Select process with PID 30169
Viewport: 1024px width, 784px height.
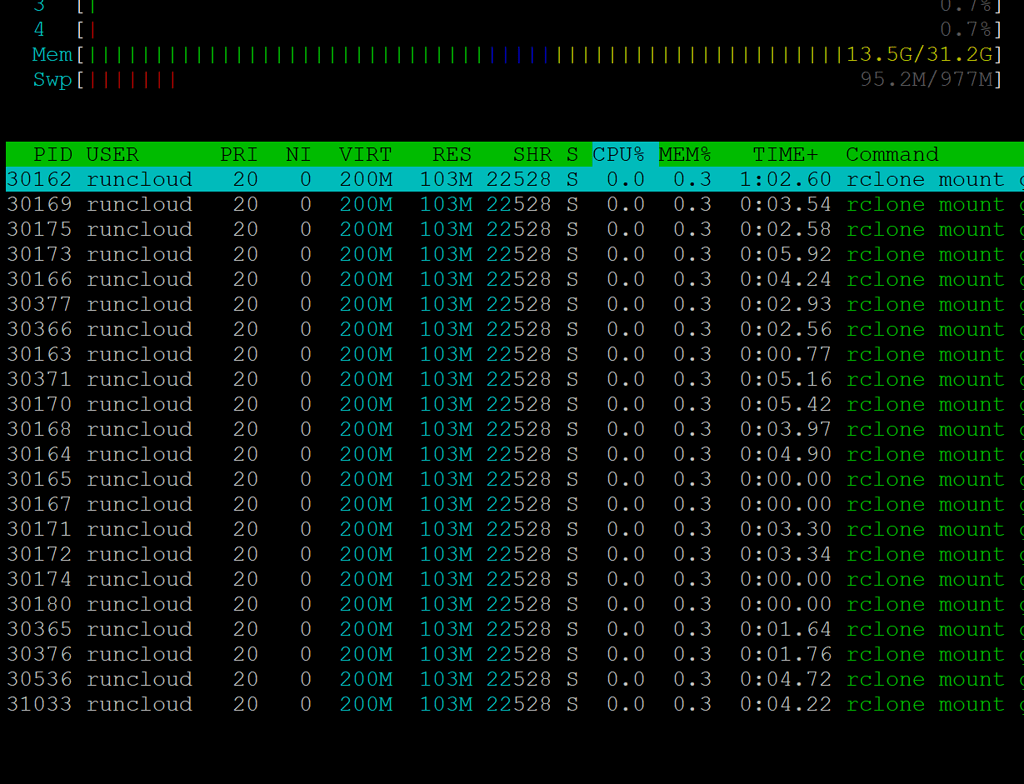pos(515,204)
